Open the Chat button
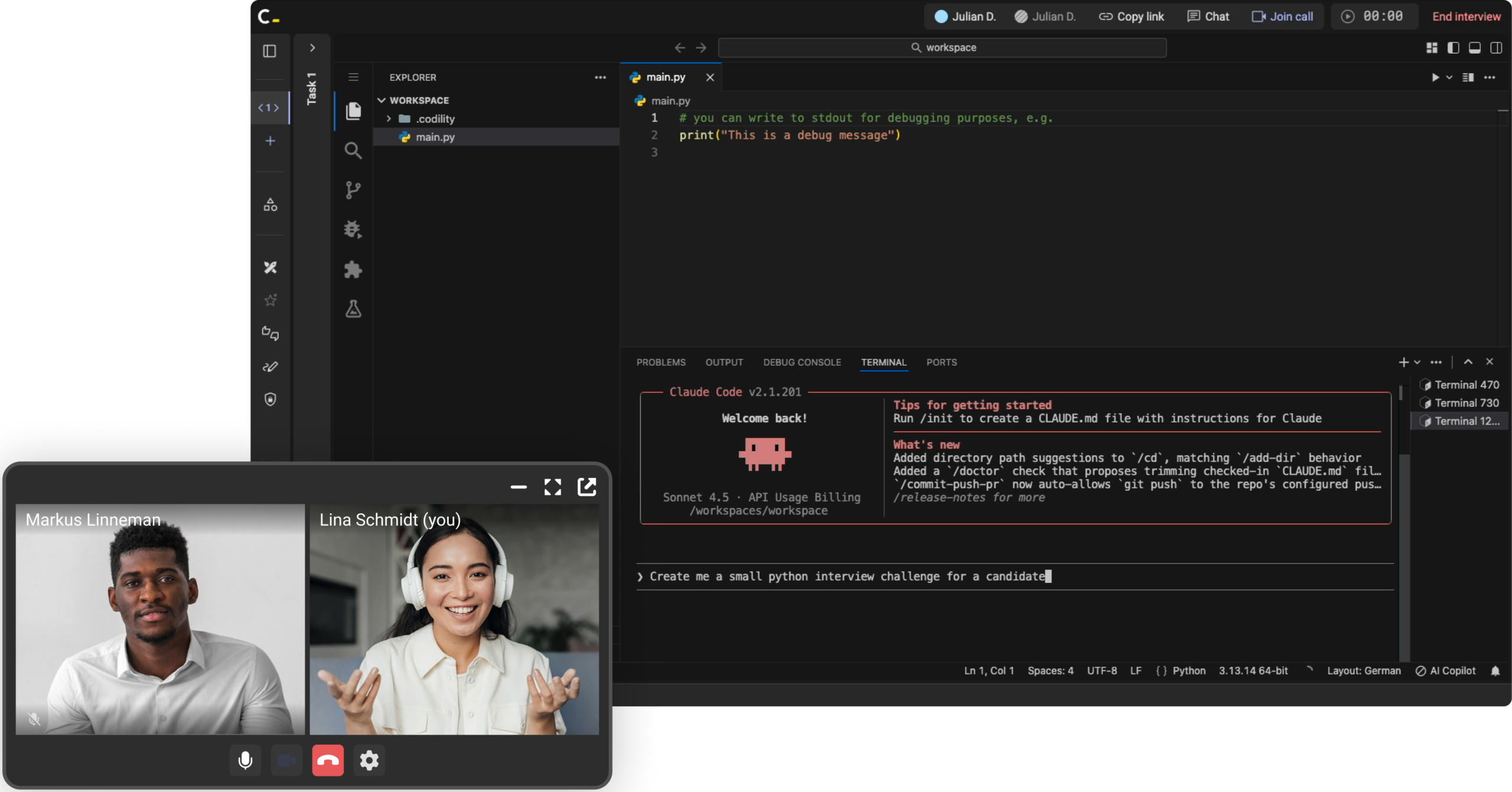 (x=1208, y=17)
